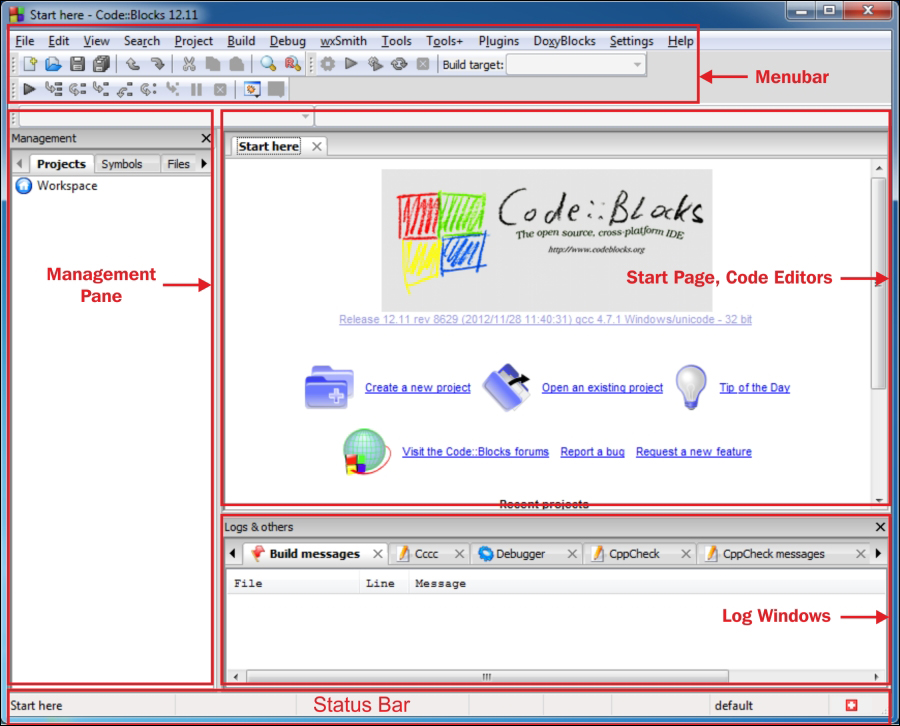900x726 pixels.
Task: Open the Debugging windows toolbar icon
Action: 252,89
